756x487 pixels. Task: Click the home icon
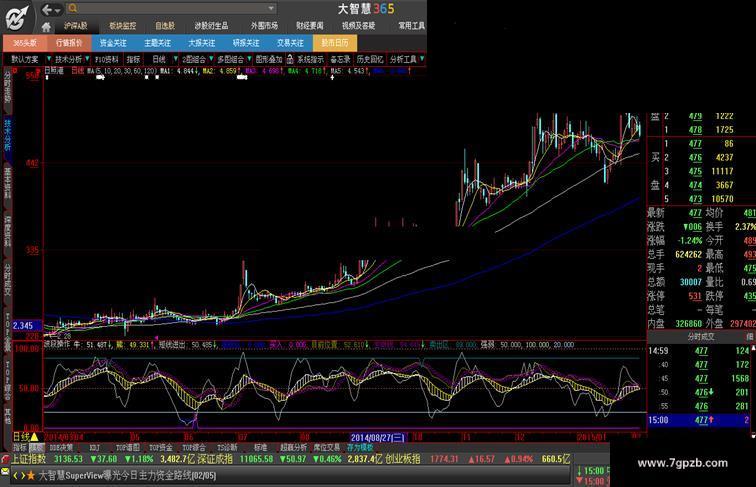pos(46,27)
